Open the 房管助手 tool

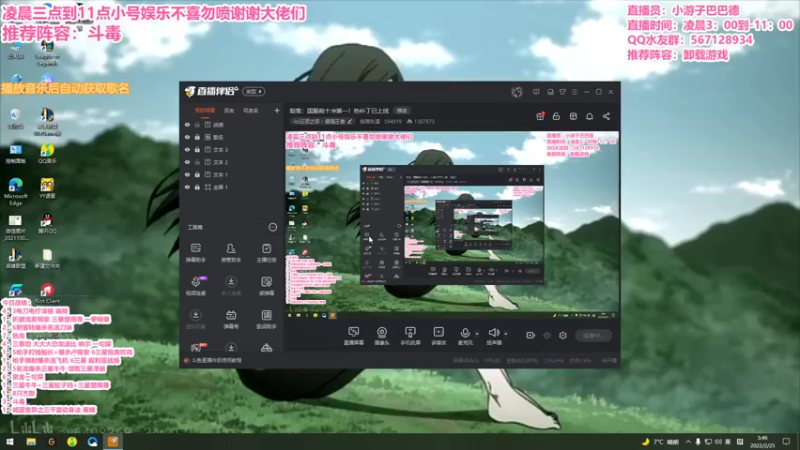[231, 253]
